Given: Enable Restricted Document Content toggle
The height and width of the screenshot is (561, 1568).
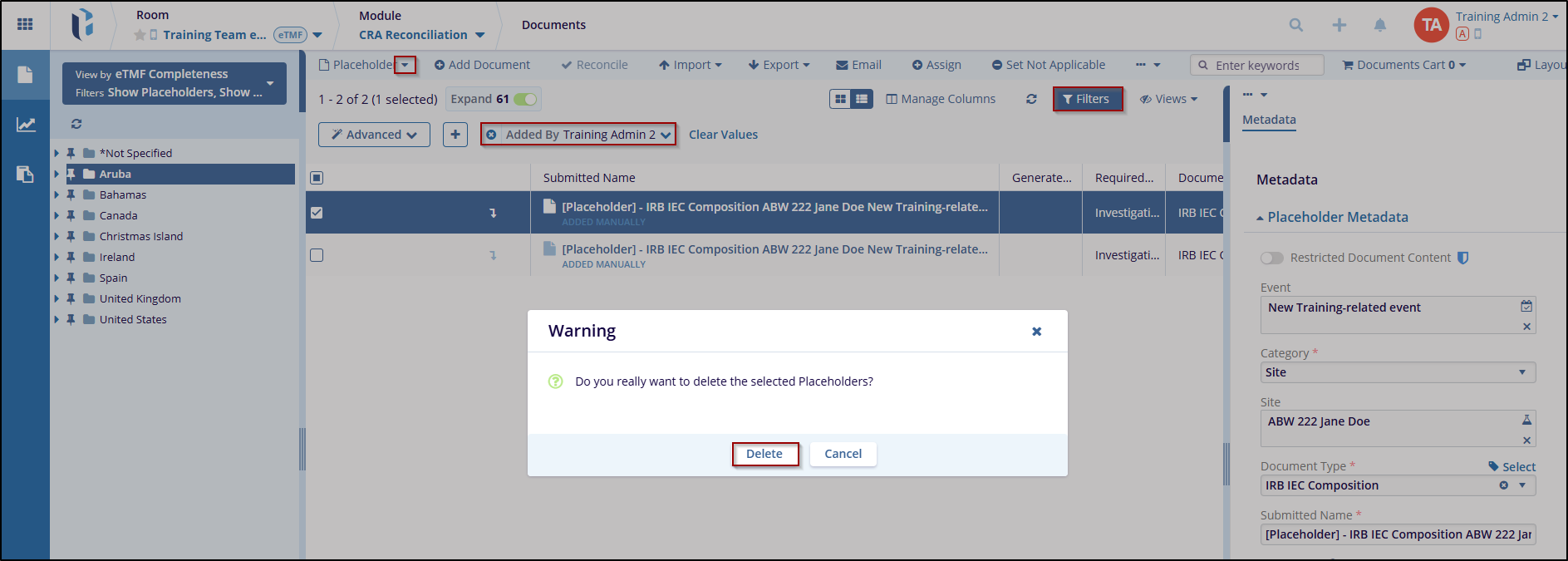Looking at the screenshot, I should [x=1271, y=258].
